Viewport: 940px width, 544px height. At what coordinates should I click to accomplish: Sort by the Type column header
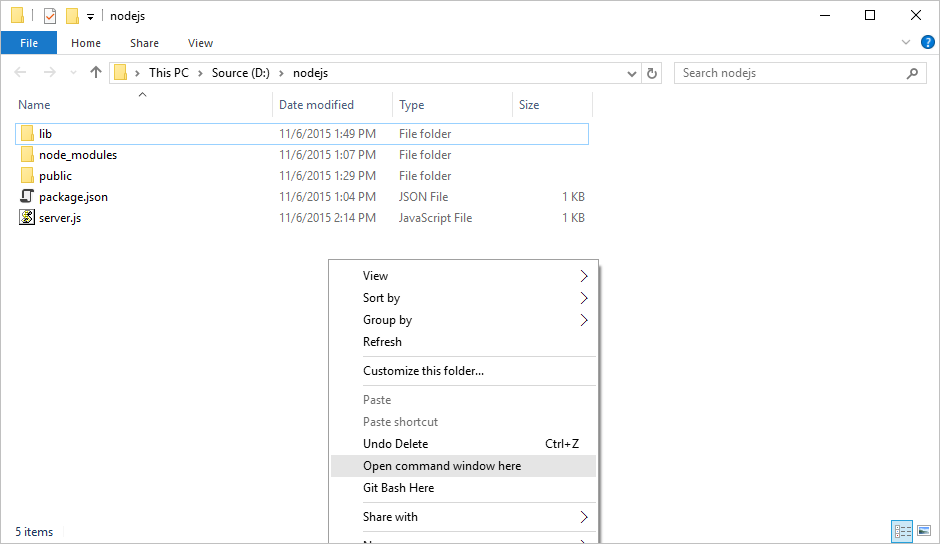(x=453, y=104)
